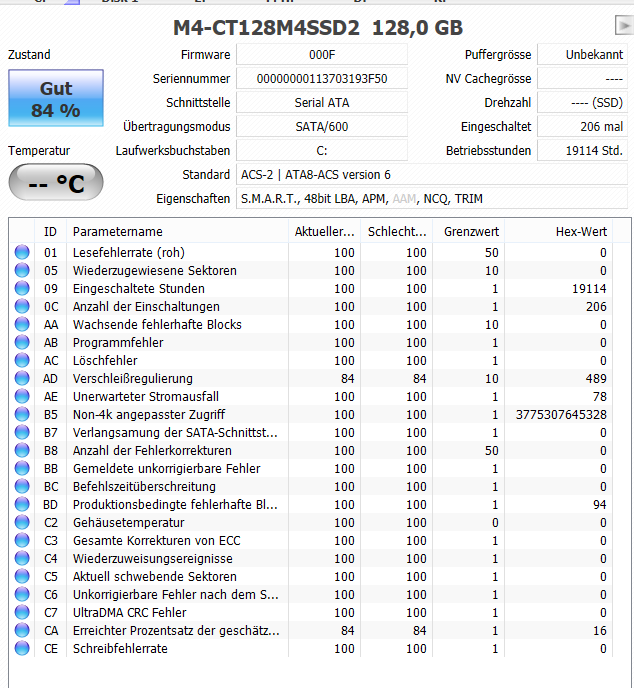Click hex value 78 in Unerwarteter Stromausfall row
The width and height of the screenshot is (634, 688).
[599, 397]
